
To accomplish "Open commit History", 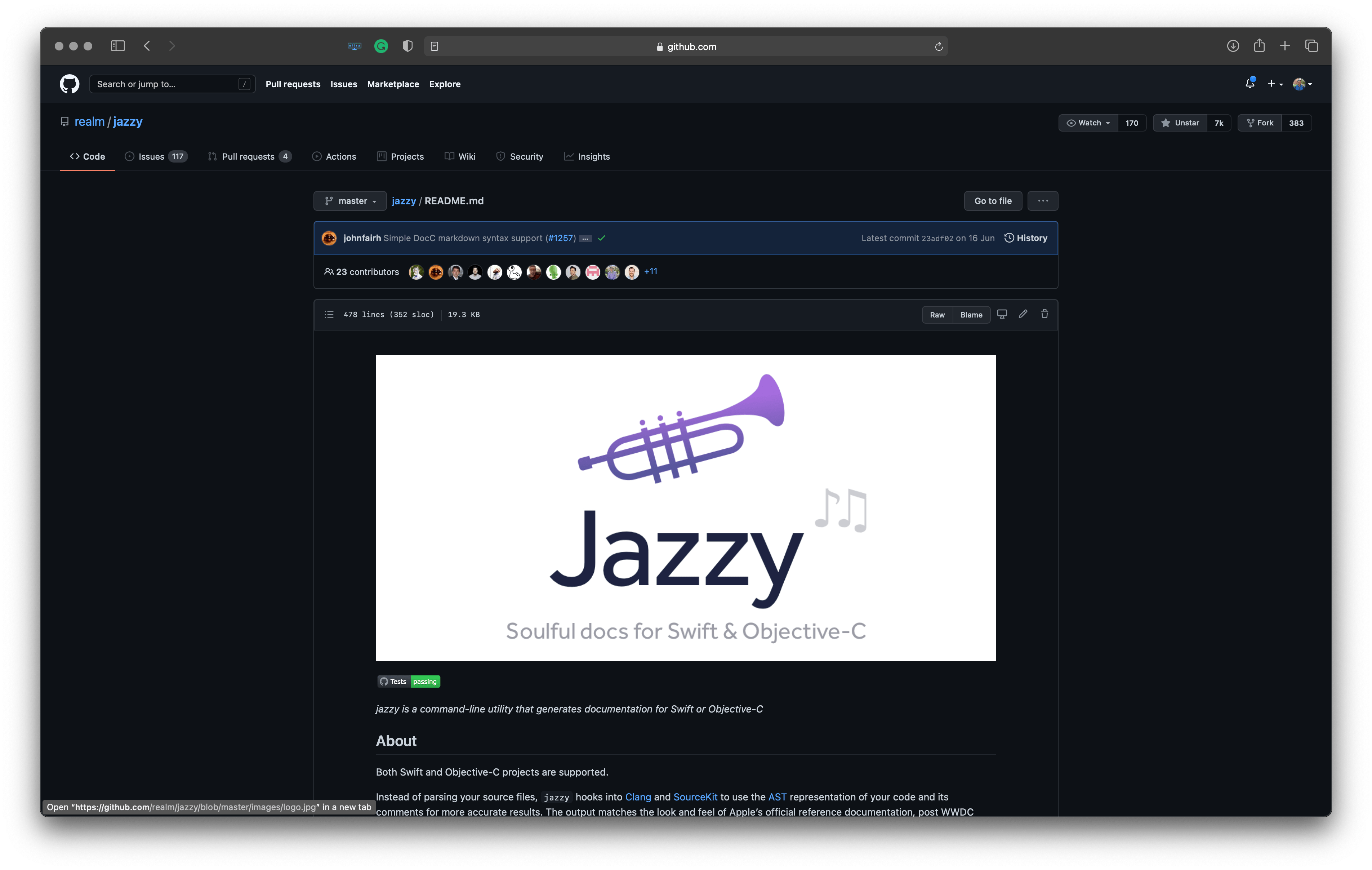I will (x=1026, y=238).
